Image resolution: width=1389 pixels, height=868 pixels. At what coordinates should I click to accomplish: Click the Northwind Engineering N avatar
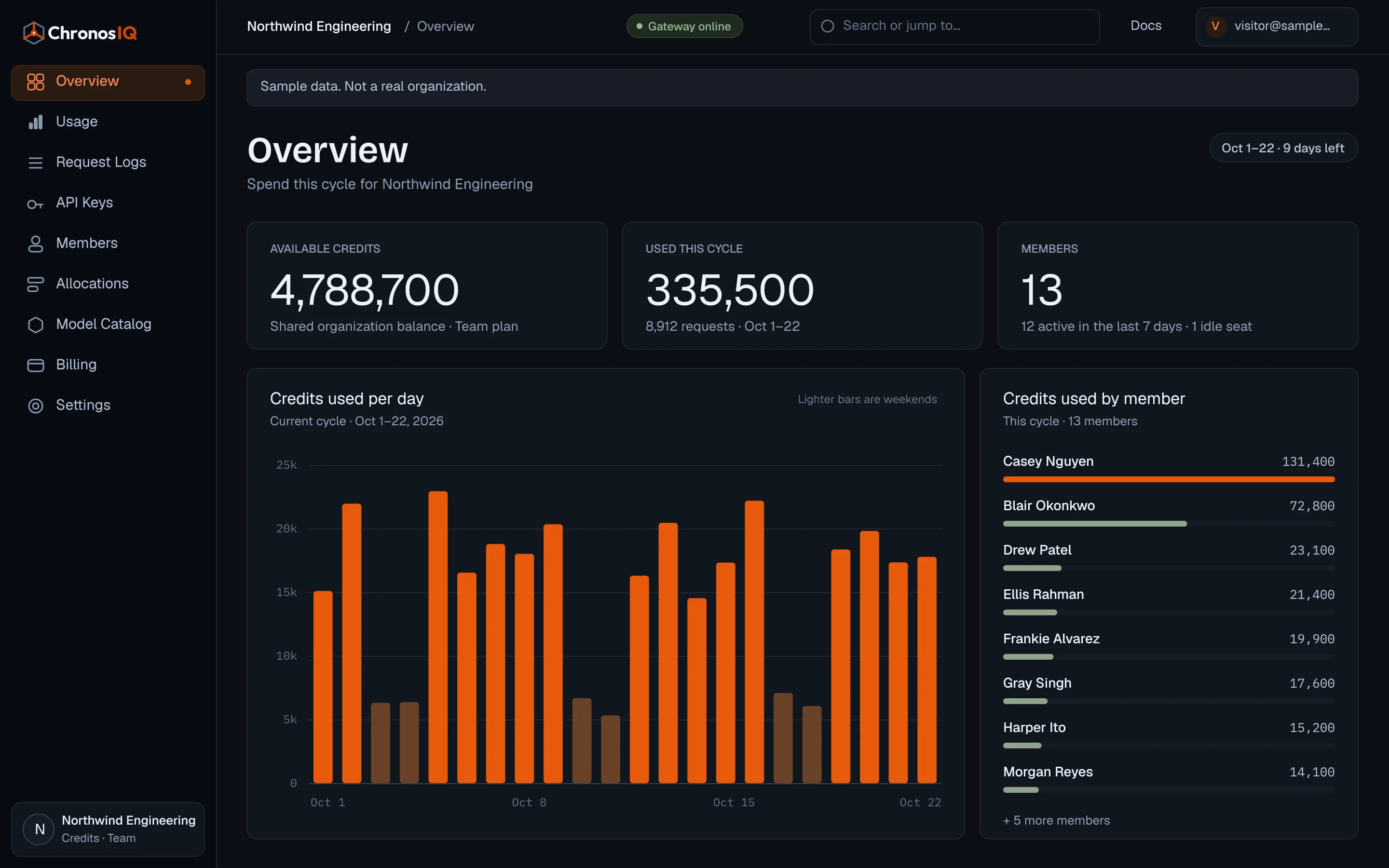(40, 829)
